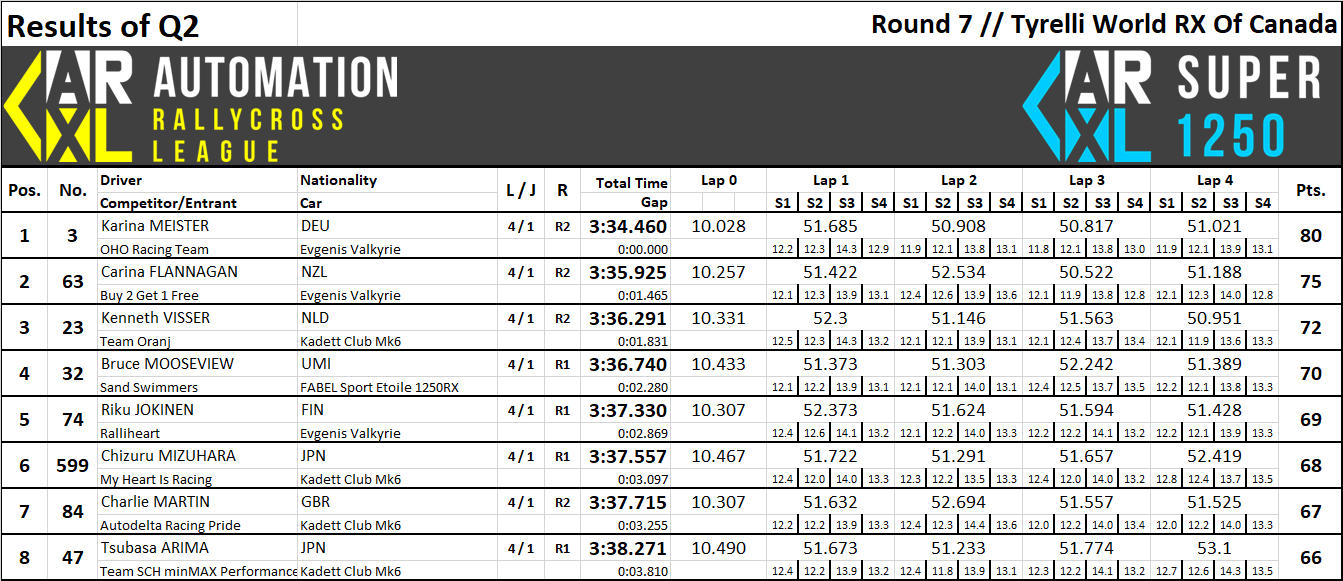Click the "Total Time" column header
This screenshot has width=1343, height=581.
point(631,183)
